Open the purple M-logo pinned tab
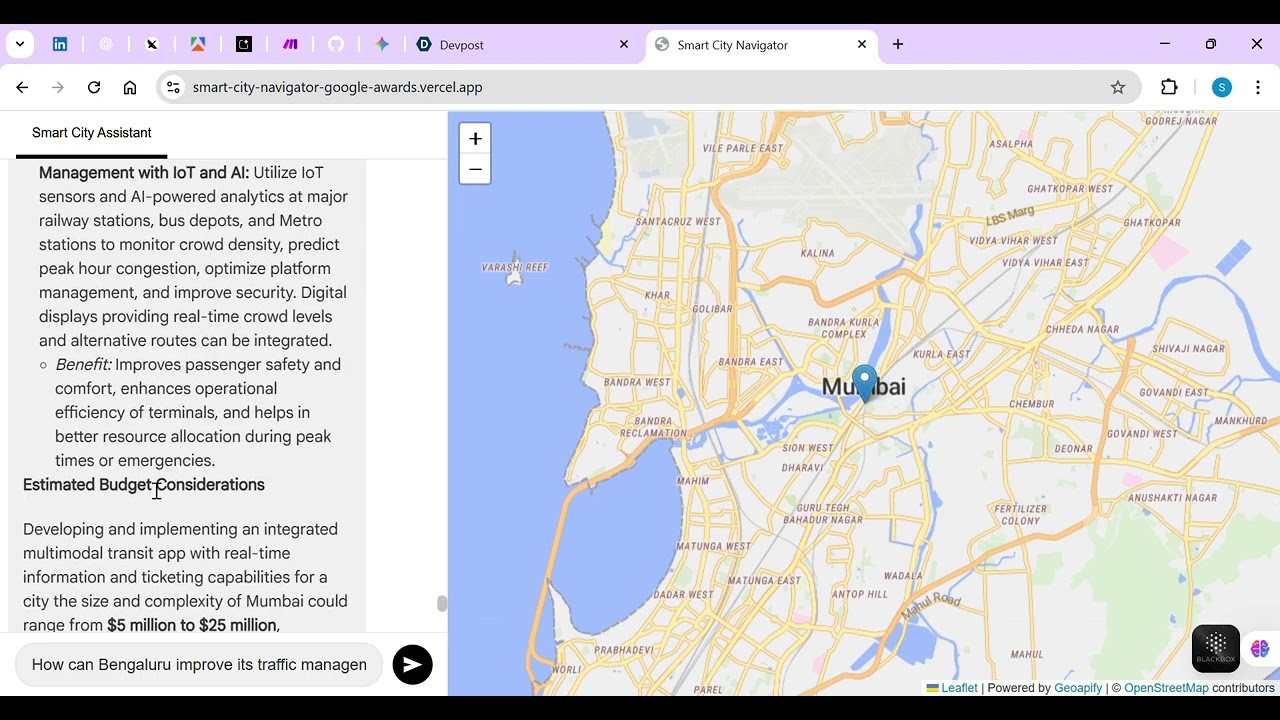Viewport: 1280px width, 720px height. click(x=290, y=44)
